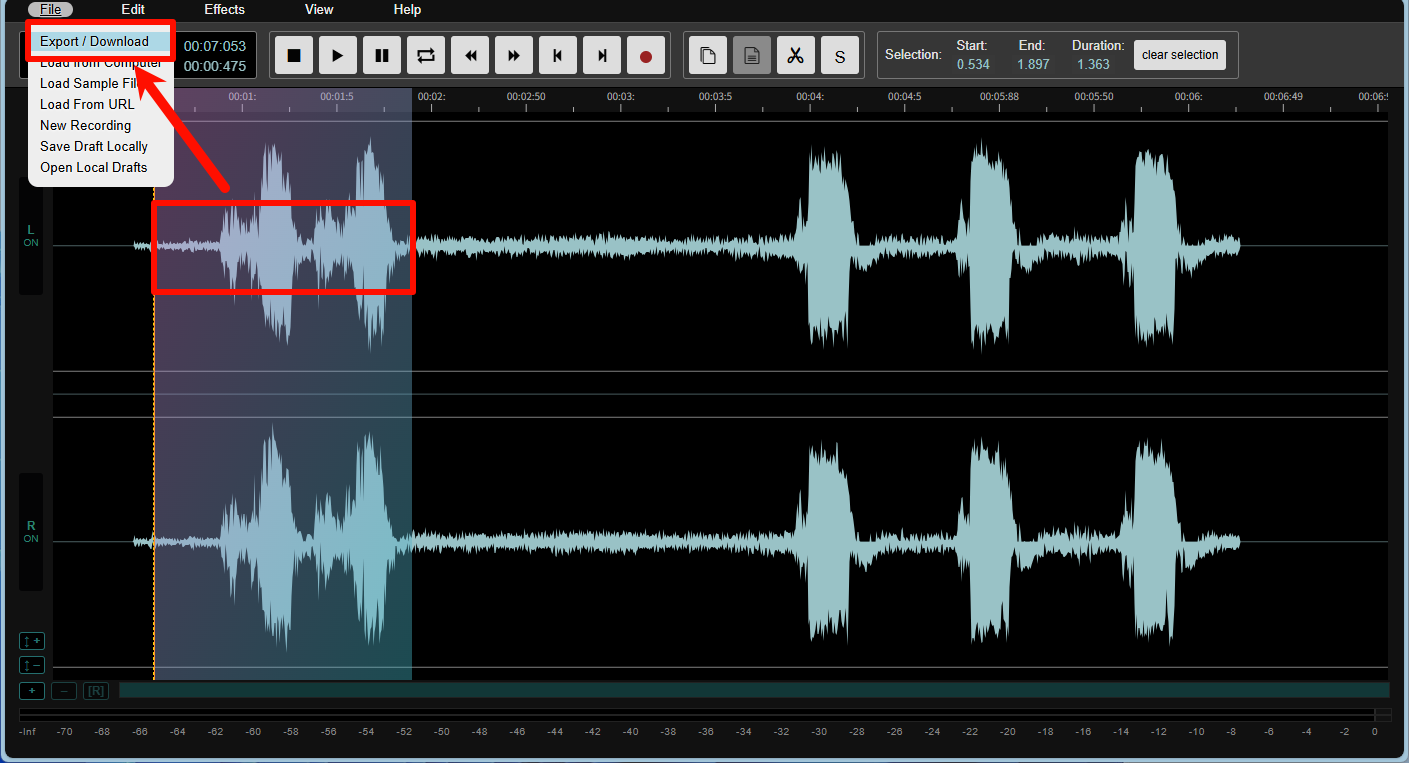The width and height of the screenshot is (1409, 763).
Task: Click the Copy selection icon
Action: click(708, 56)
